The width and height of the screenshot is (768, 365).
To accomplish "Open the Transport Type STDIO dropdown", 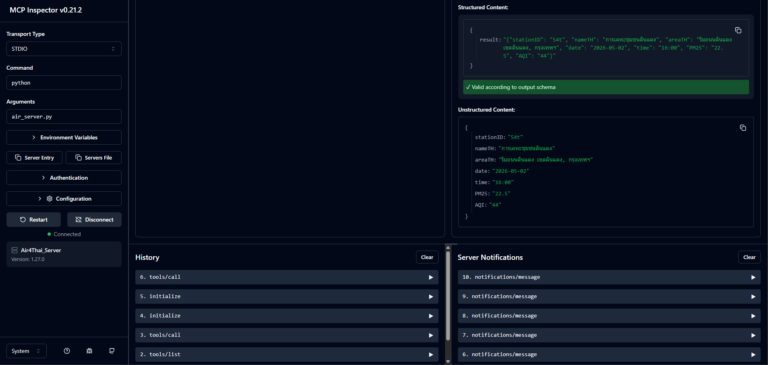I will point(64,49).
